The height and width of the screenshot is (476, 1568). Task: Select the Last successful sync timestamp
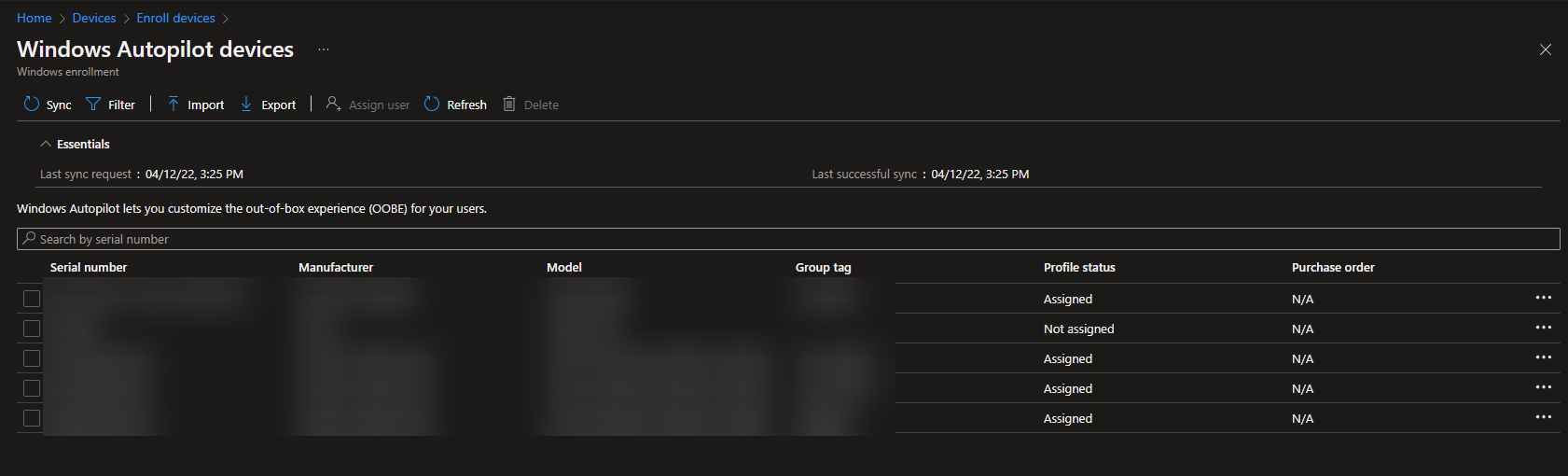(x=980, y=174)
